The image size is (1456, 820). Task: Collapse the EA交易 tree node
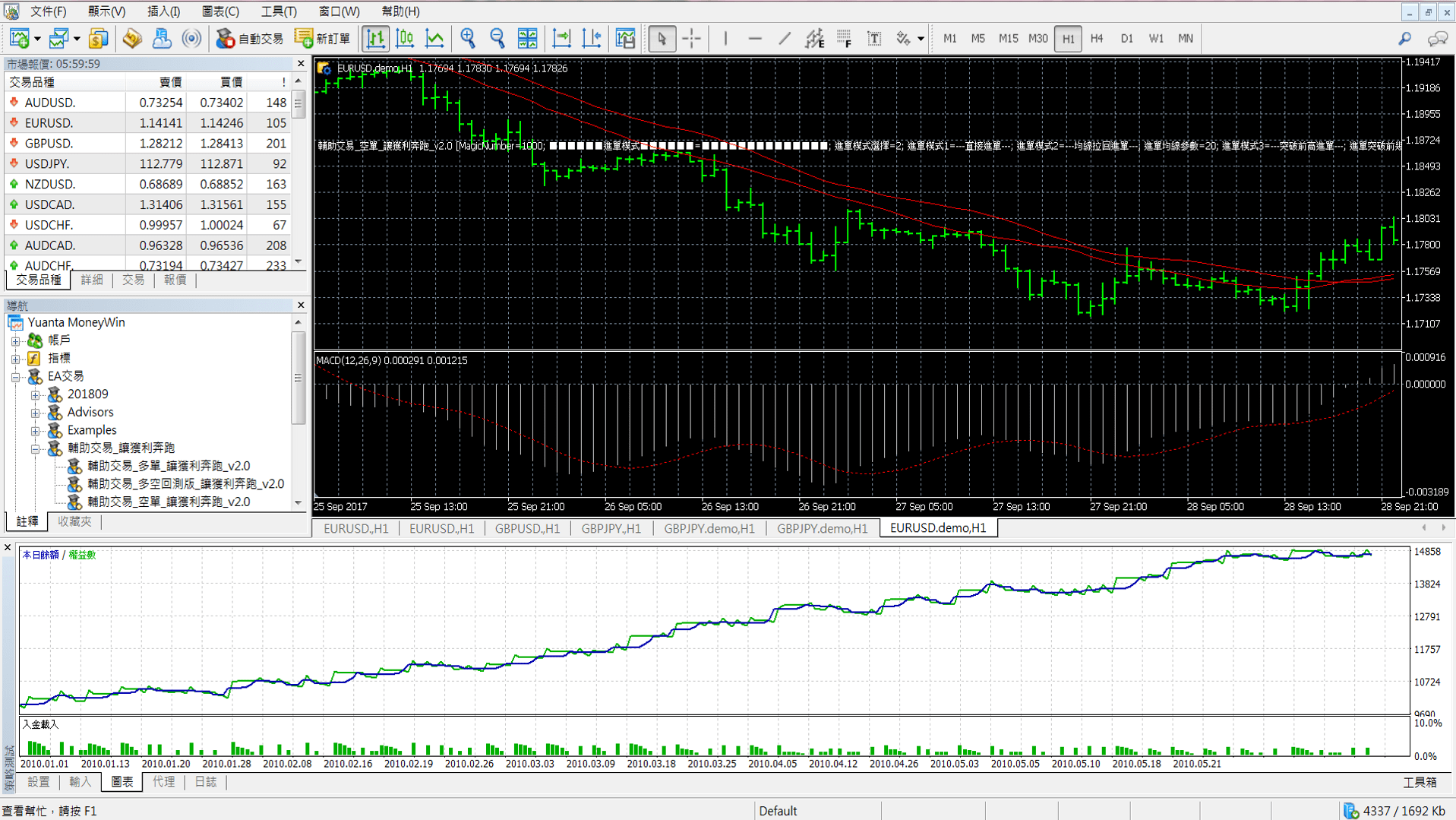(x=16, y=376)
